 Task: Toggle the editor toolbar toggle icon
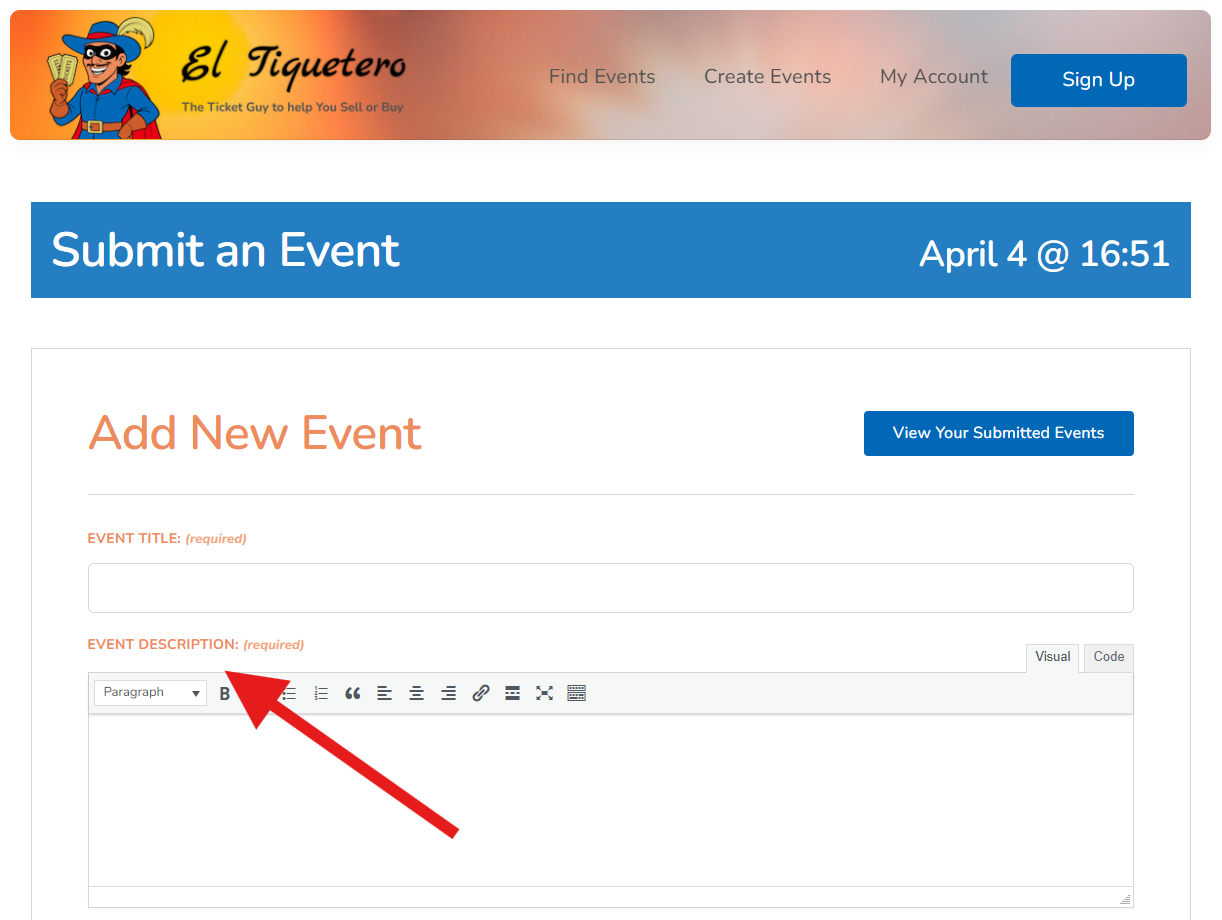tap(576, 693)
